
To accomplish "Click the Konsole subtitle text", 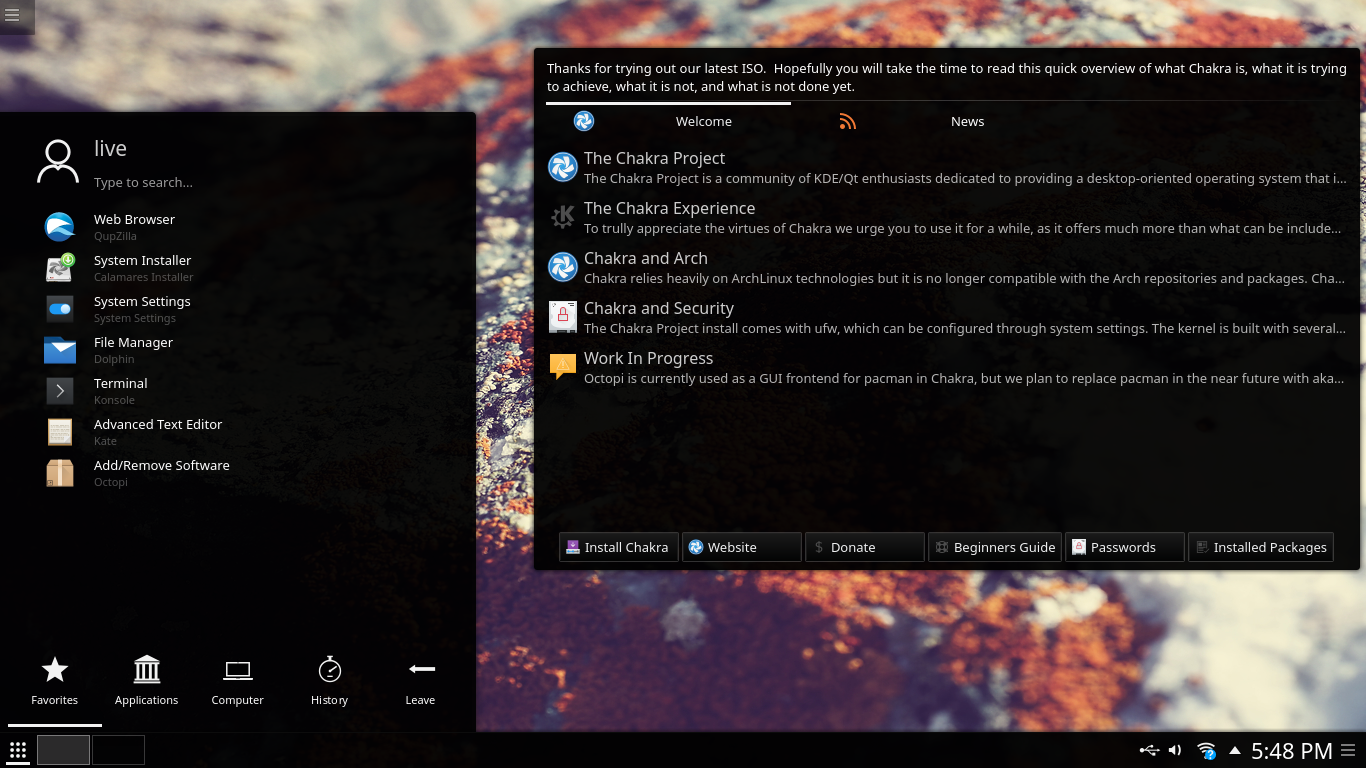I will point(114,400).
